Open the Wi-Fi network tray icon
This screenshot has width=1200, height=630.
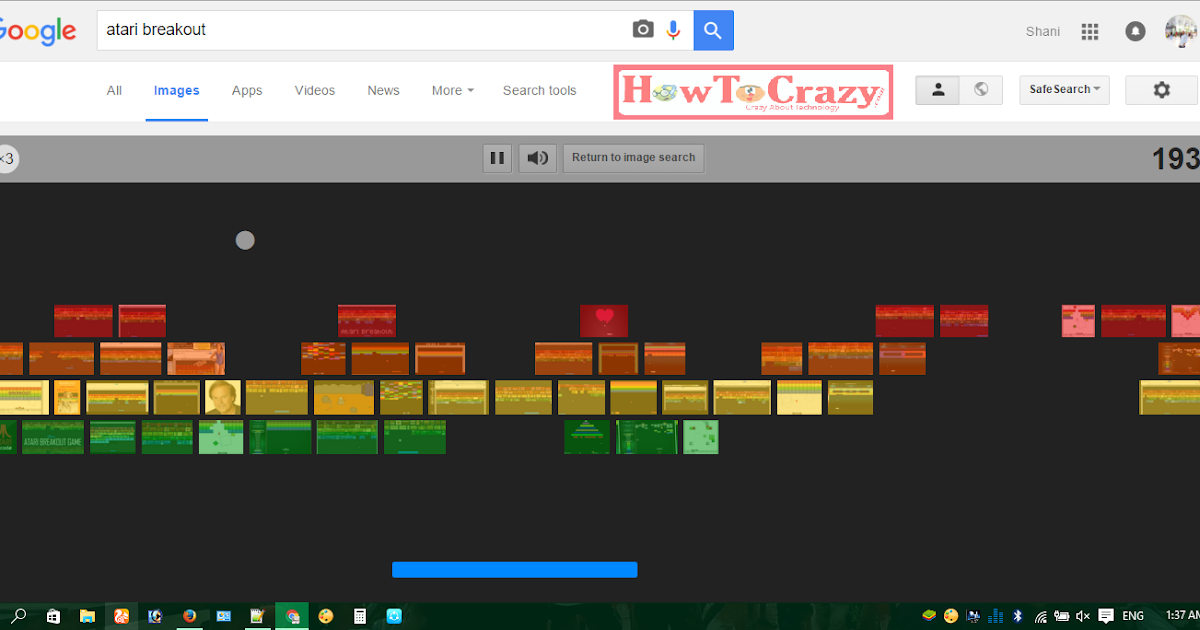(1040, 616)
